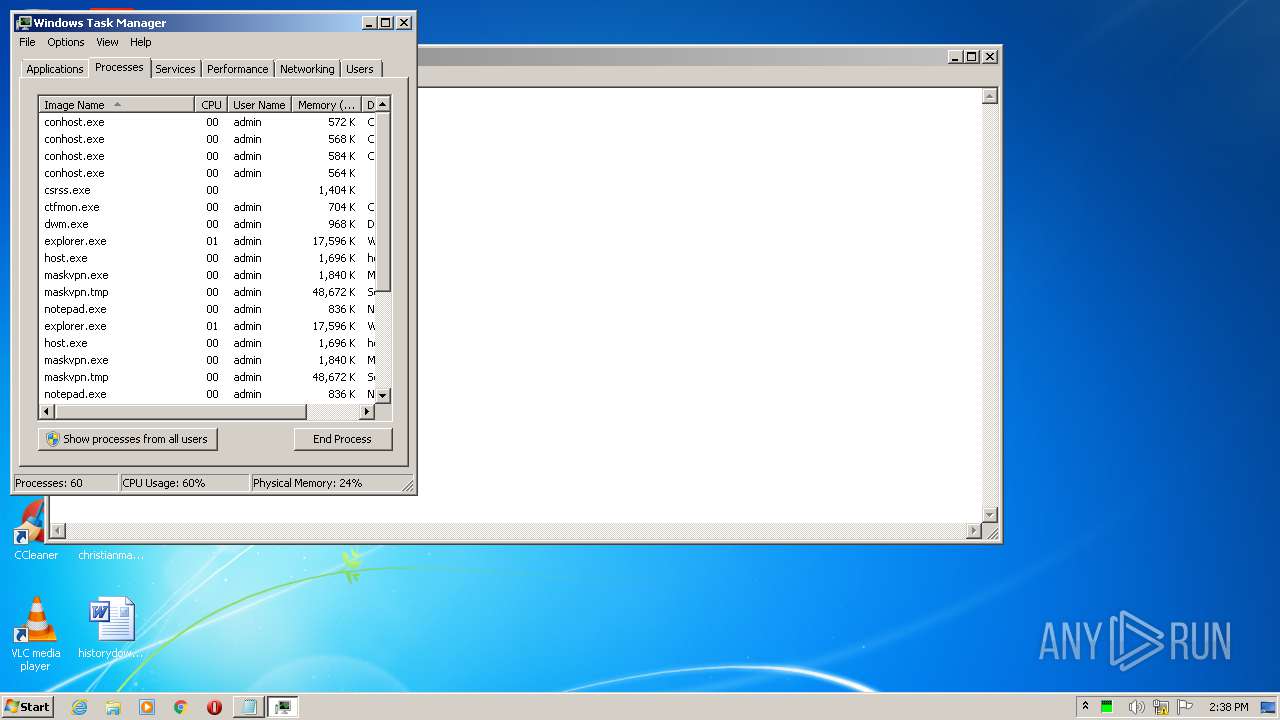Click the green CPU meter tray icon
The height and width of the screenshot is (720, 1280).
click(1107, 707)
